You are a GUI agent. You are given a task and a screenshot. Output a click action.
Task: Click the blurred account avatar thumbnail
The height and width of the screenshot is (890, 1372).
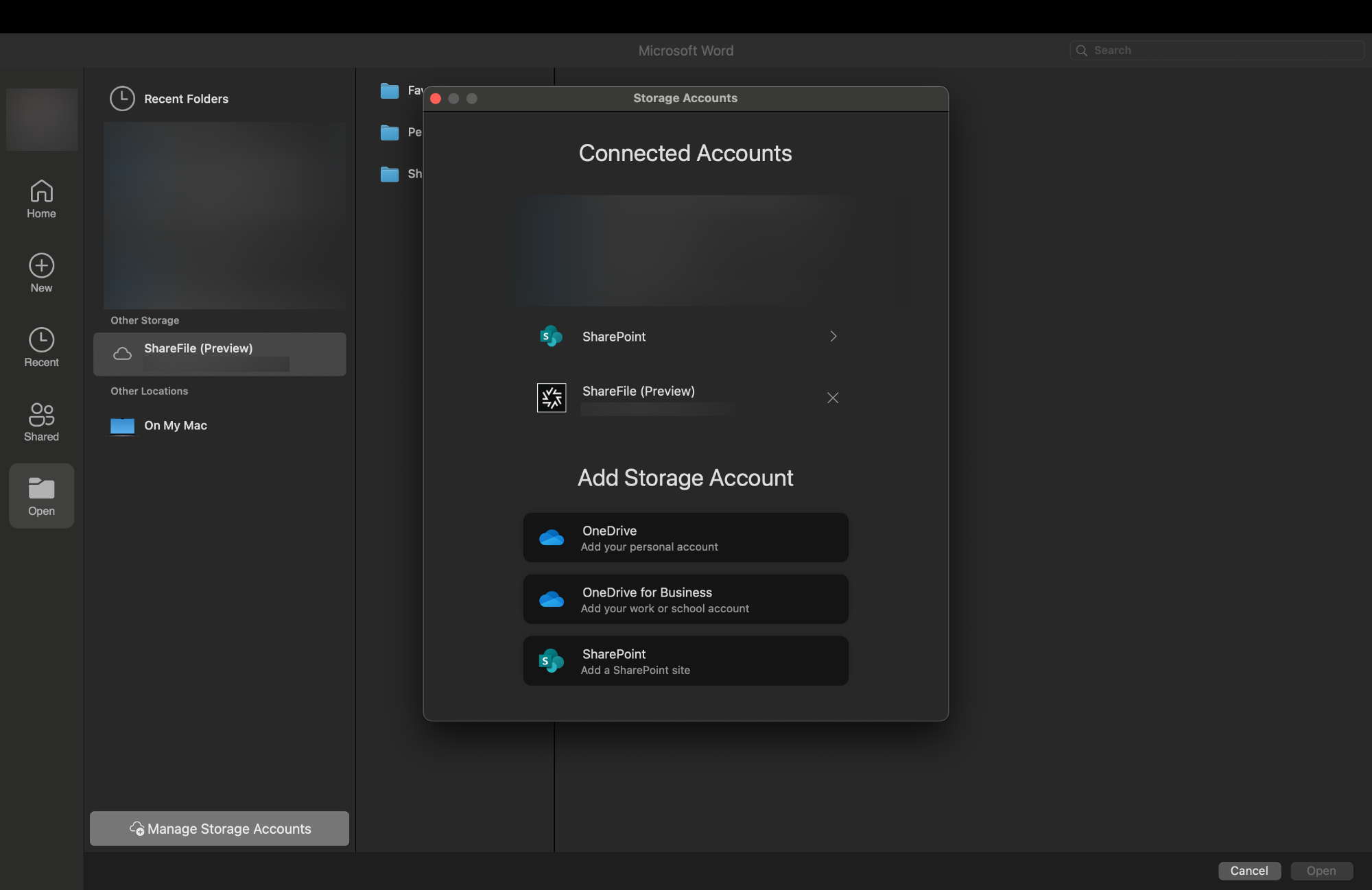[42, 119]
